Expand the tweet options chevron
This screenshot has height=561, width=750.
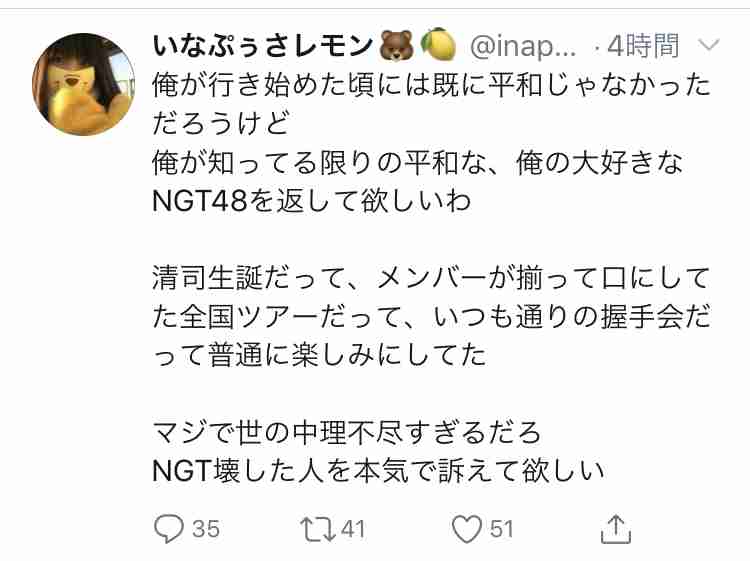pyautogui.click(x=708, y=45)
